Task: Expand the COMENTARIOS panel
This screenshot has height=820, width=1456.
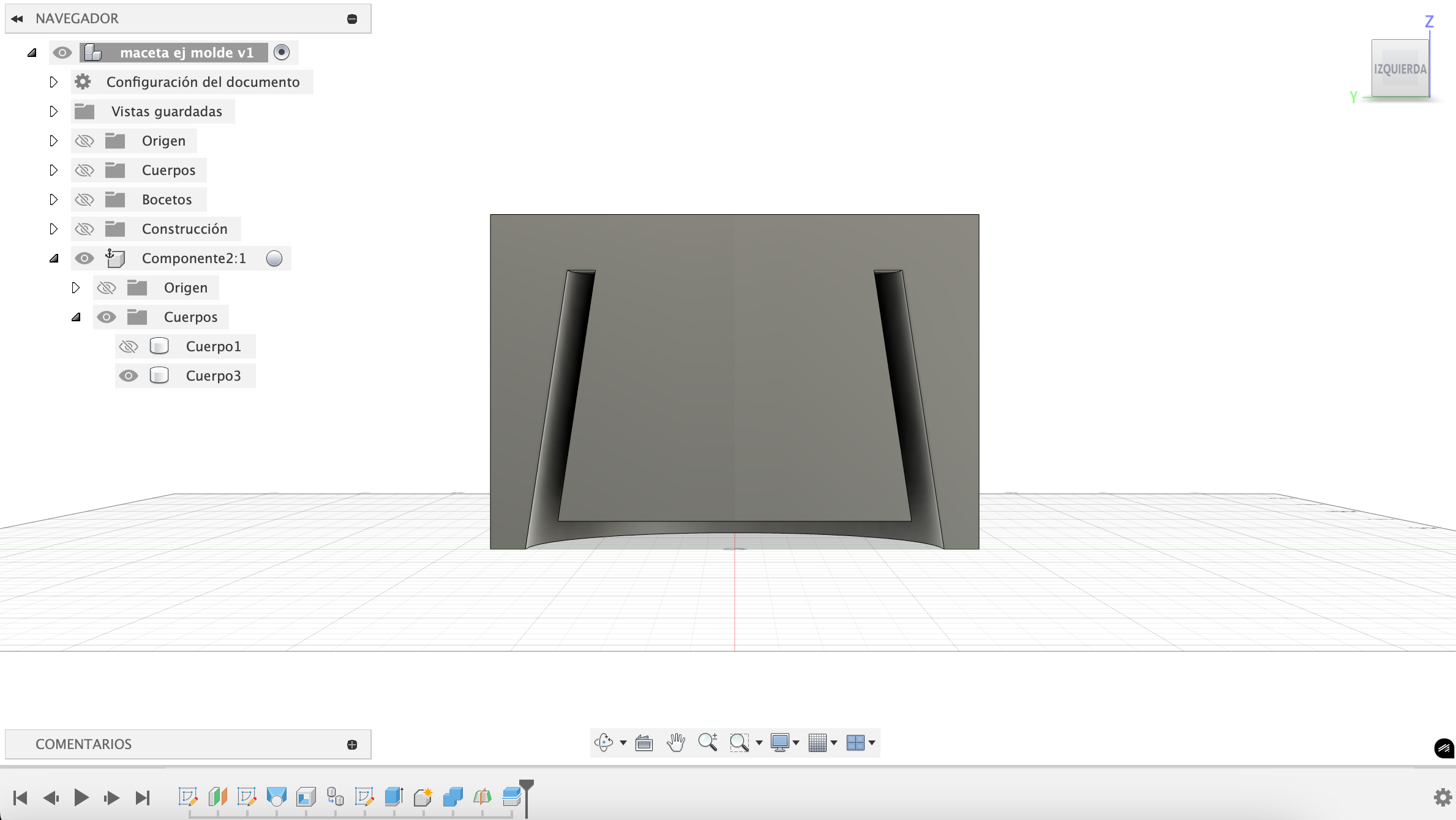Action: point(352,745)
